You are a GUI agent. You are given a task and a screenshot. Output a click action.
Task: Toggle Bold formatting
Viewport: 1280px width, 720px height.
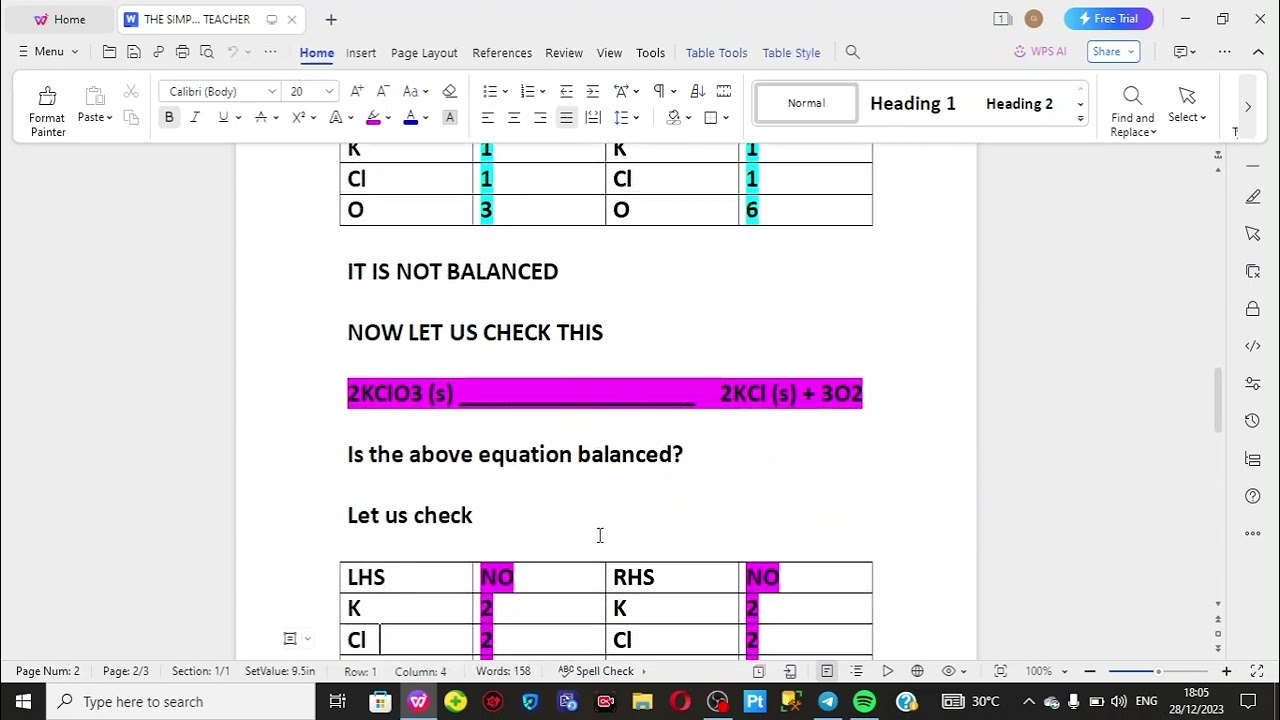pos(169,117)
